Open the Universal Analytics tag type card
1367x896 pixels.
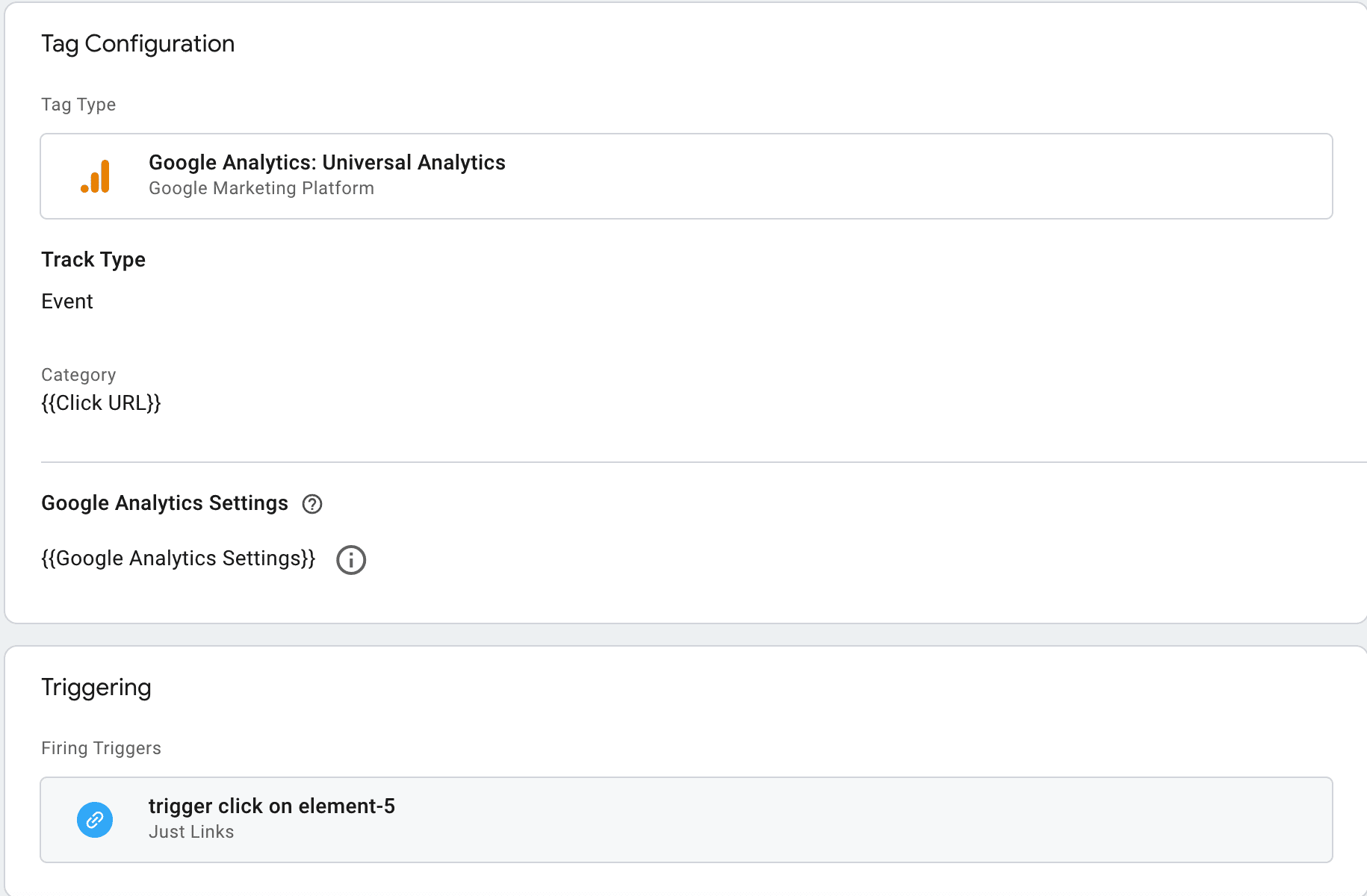[686, 176]
